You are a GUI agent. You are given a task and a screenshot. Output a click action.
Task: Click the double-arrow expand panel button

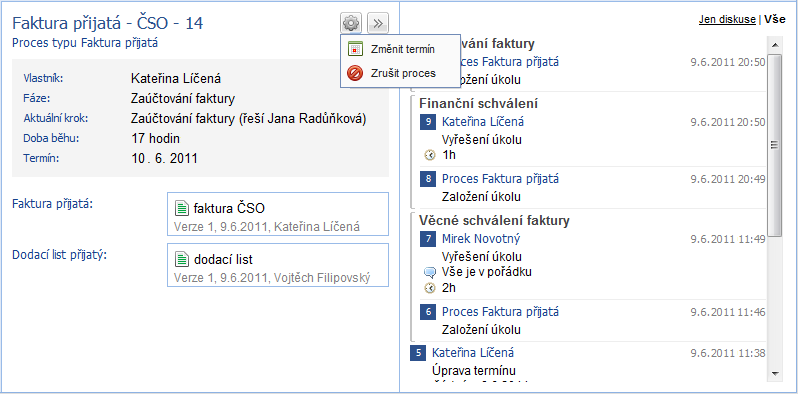click(x=378, y=23)
